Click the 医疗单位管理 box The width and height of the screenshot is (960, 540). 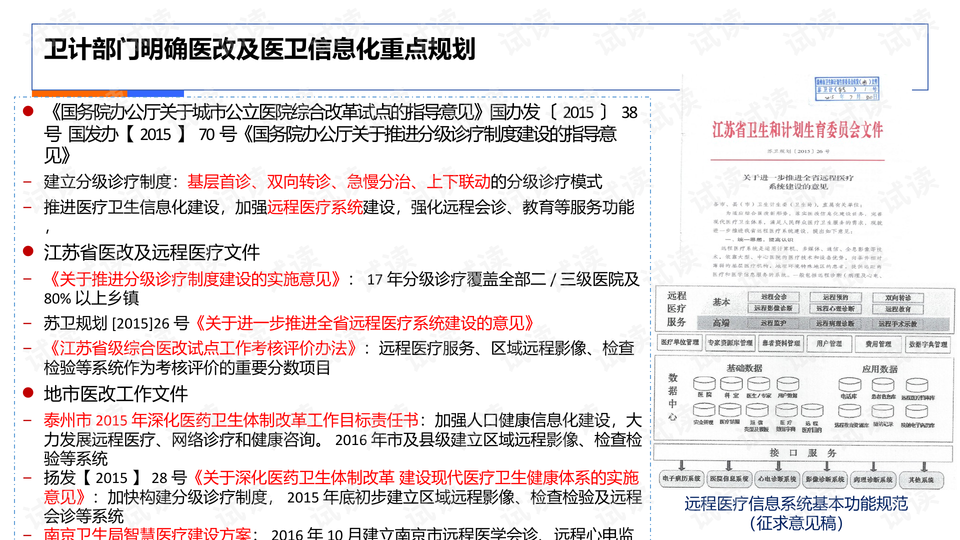[680, 343]
